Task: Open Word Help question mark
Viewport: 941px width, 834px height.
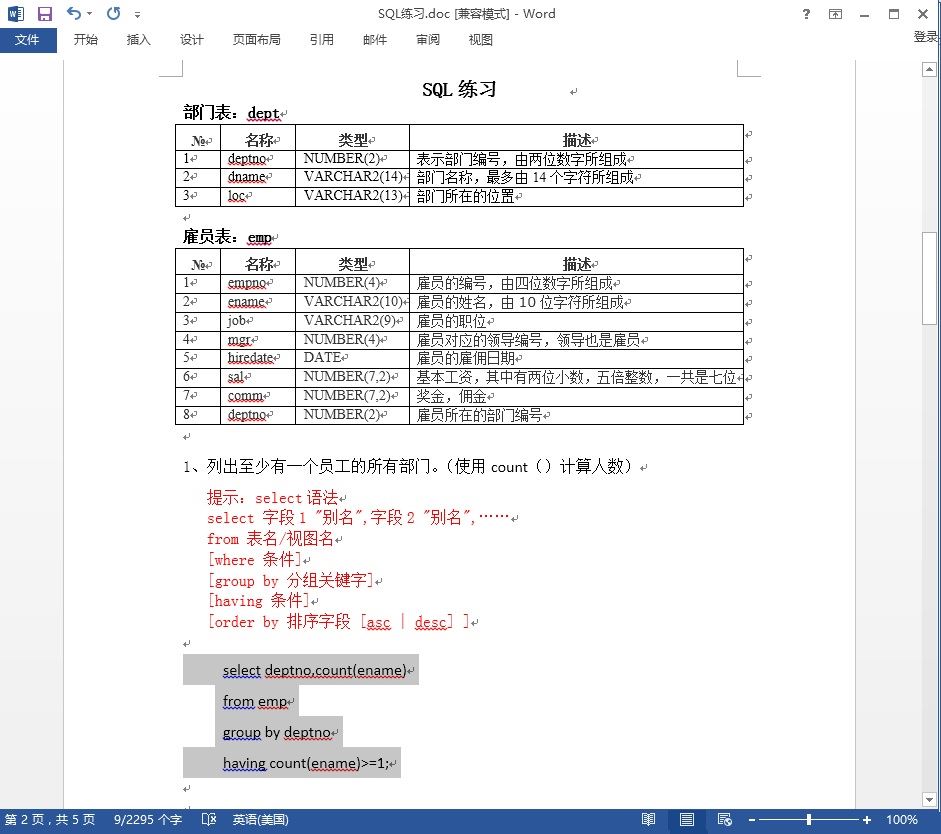Action: tap(806, 14)
